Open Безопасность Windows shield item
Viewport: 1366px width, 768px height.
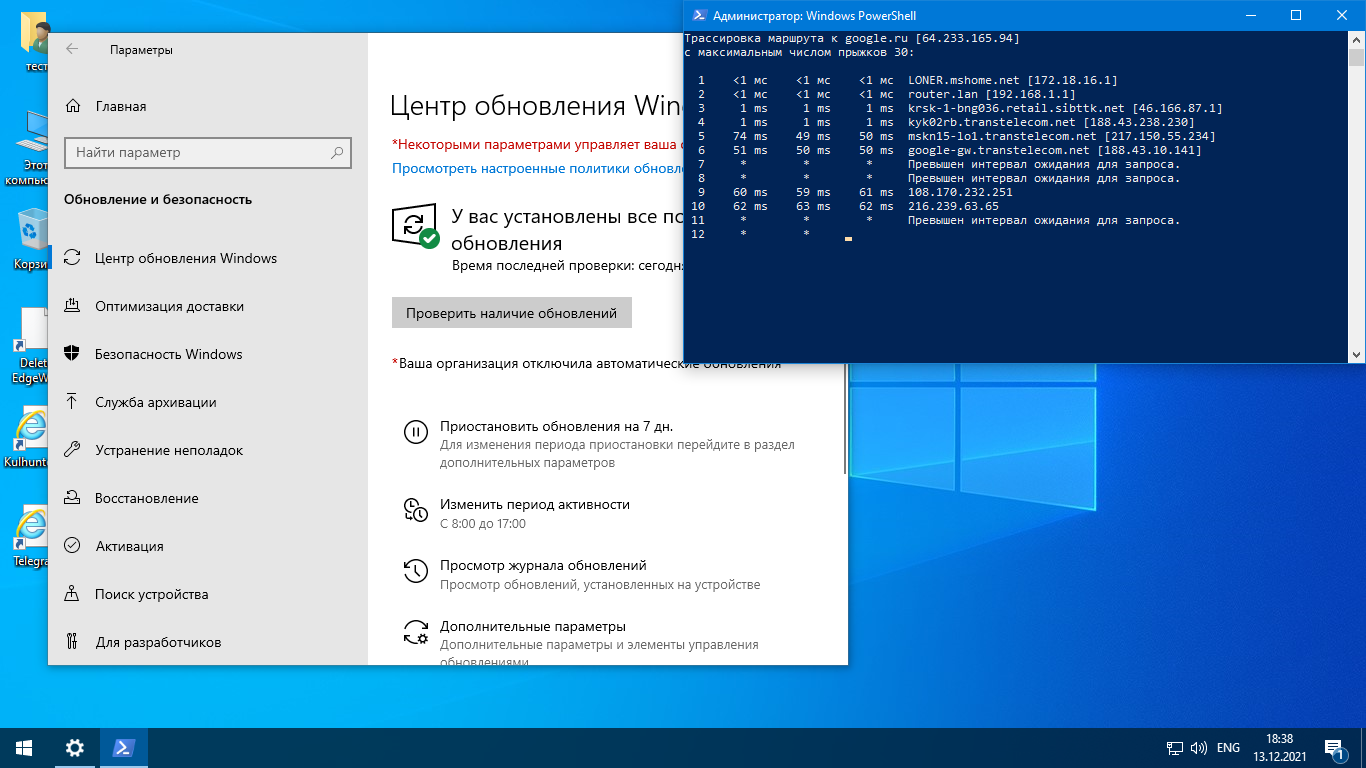tap(168, 354)
